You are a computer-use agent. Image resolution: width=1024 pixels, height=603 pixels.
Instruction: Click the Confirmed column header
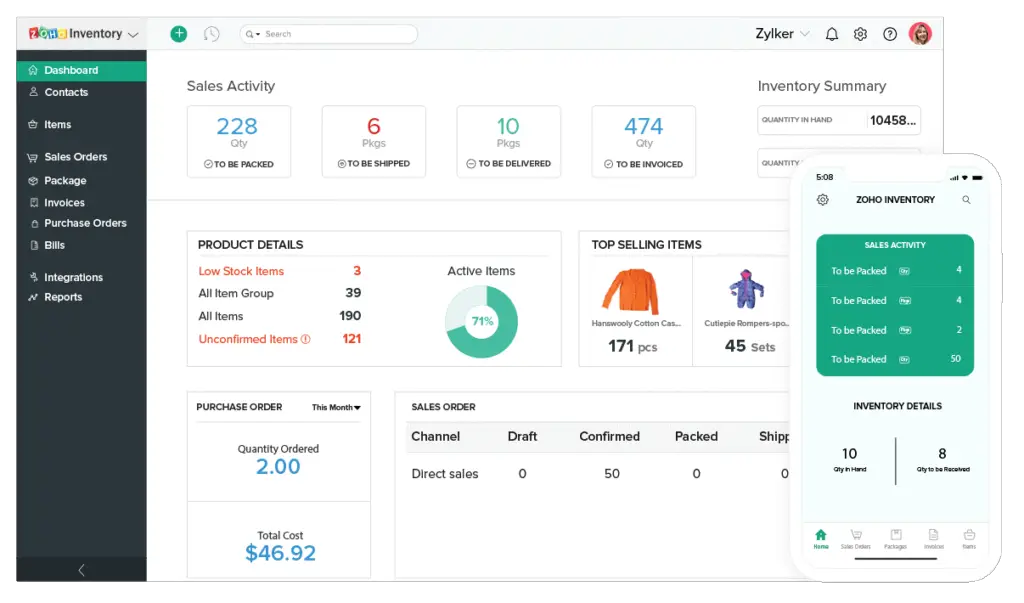click(609, 436)
